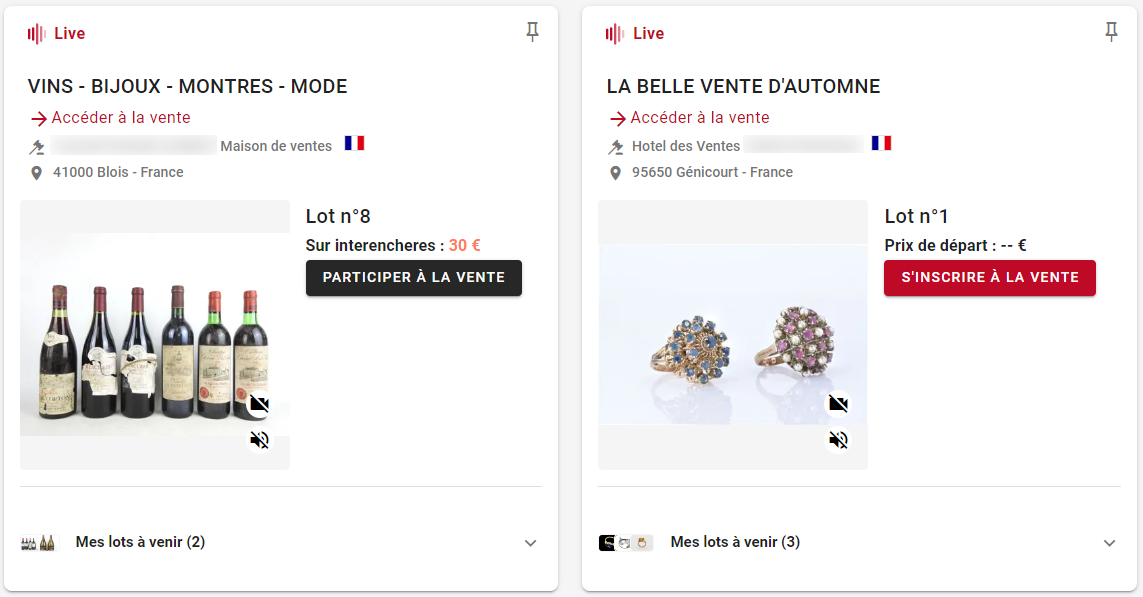Click the upcoming wine lots thumbnails

click(x=38, y=543)
